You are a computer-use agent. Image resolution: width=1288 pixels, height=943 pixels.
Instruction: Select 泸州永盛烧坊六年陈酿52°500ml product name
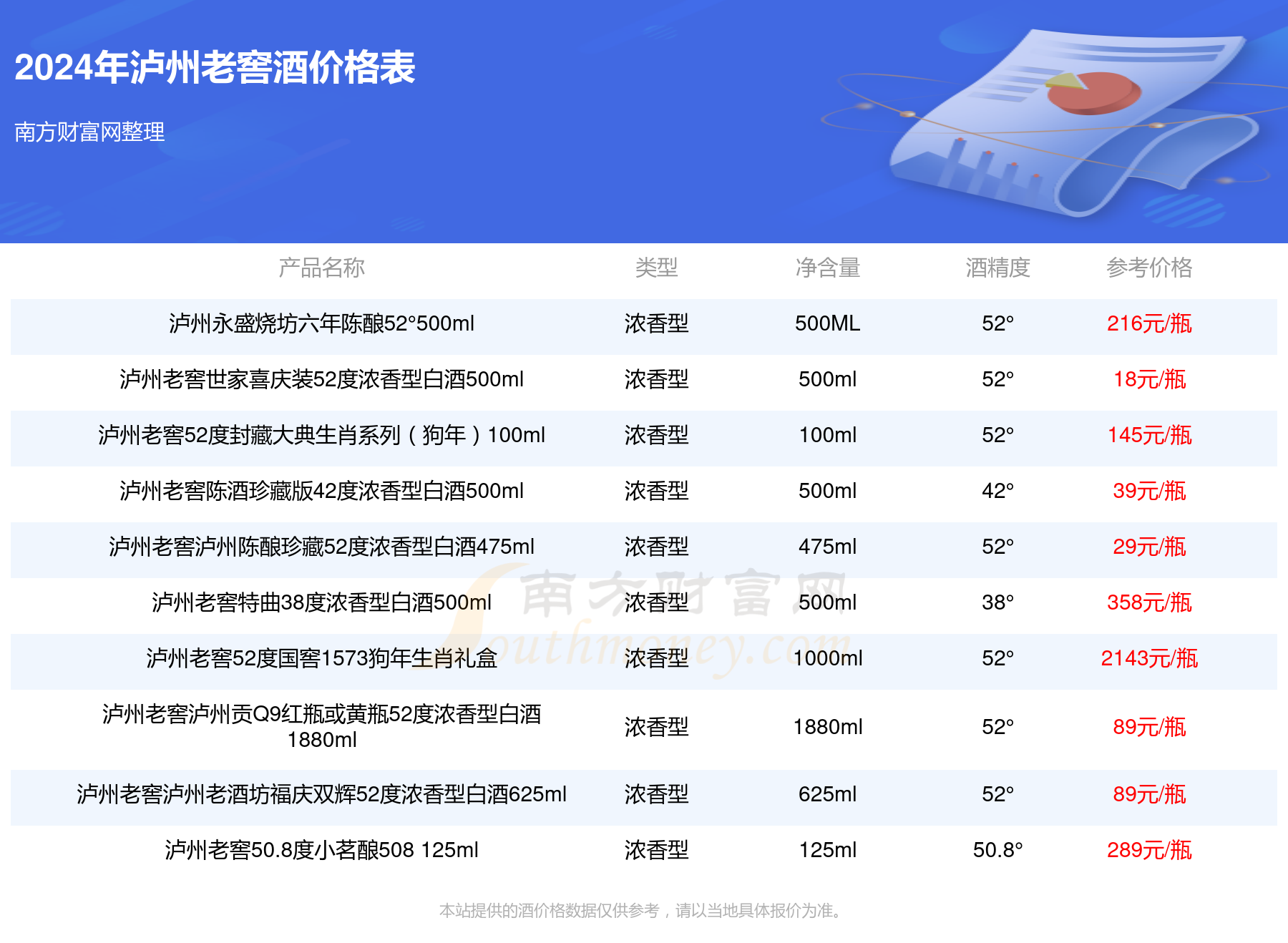pyautogui.click(x=321, y=323)
